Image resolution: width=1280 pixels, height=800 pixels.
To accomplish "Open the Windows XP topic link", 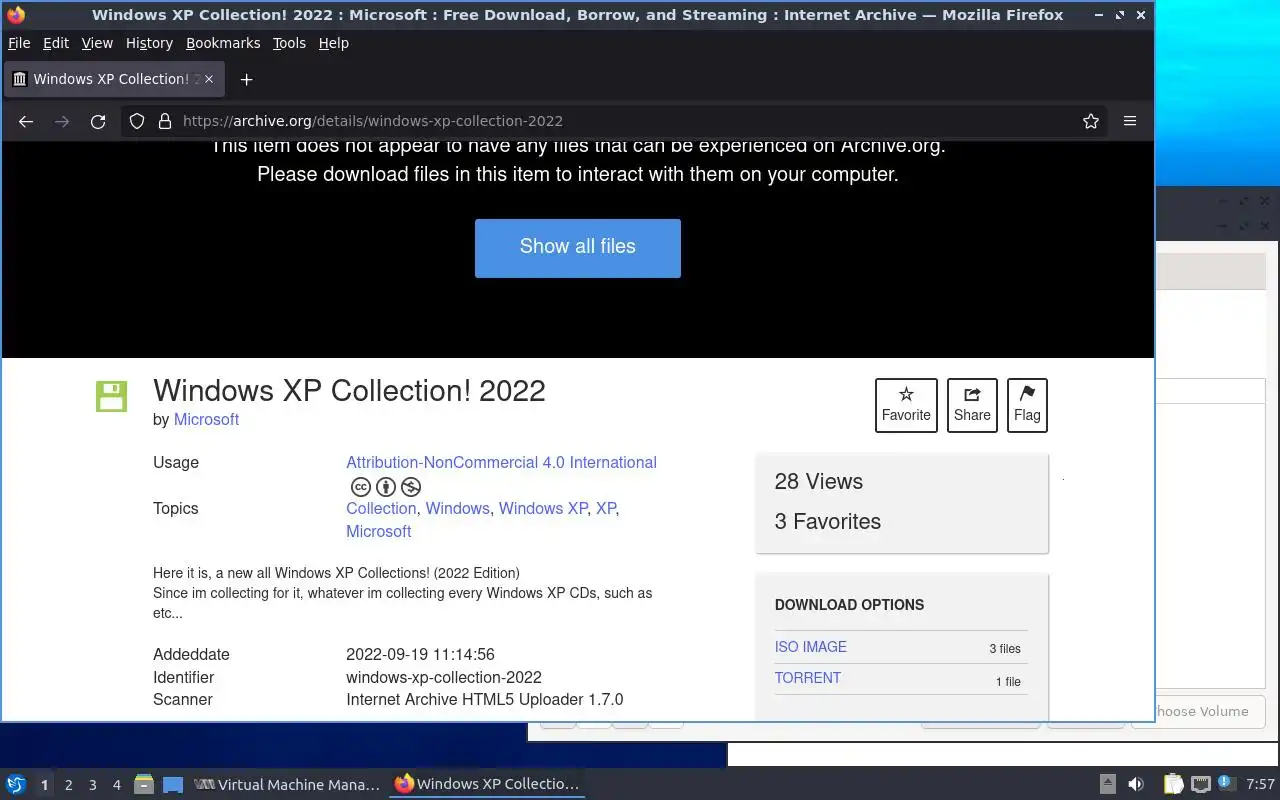I will click(x=543, y=508).
